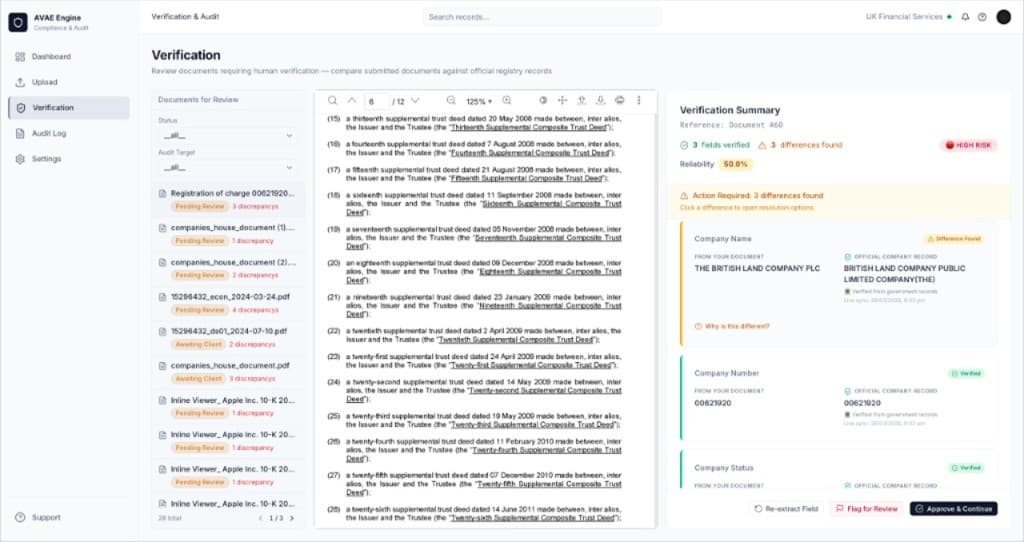Open the user profile avatar
Screen dimensions: 1024x542
pos(1004,17)
